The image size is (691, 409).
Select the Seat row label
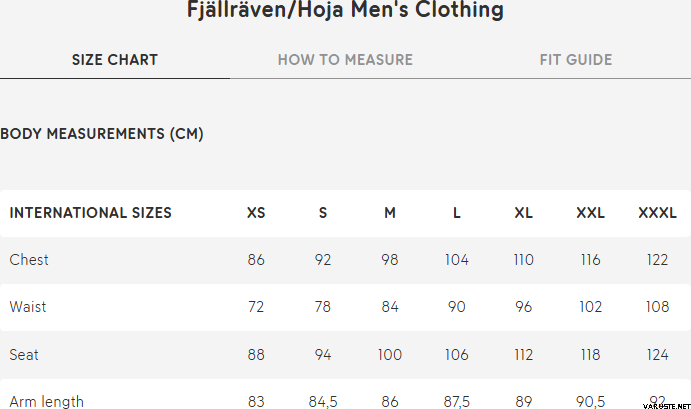coord(24,355)
